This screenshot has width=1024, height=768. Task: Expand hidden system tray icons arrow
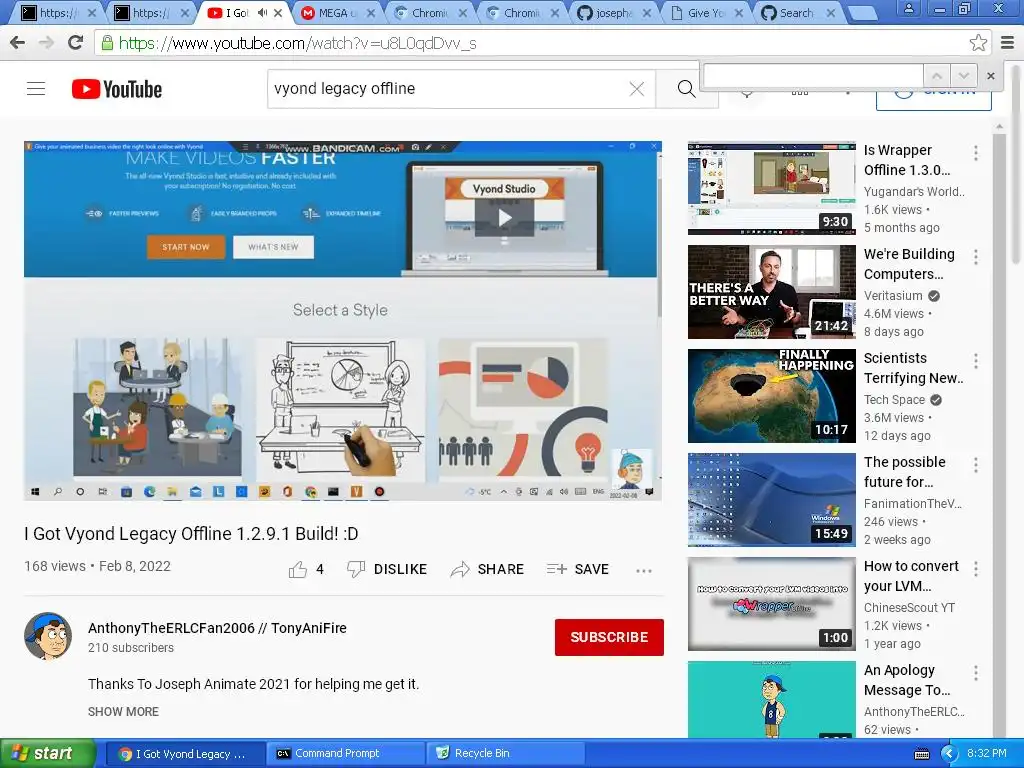[x=949, y=754]
